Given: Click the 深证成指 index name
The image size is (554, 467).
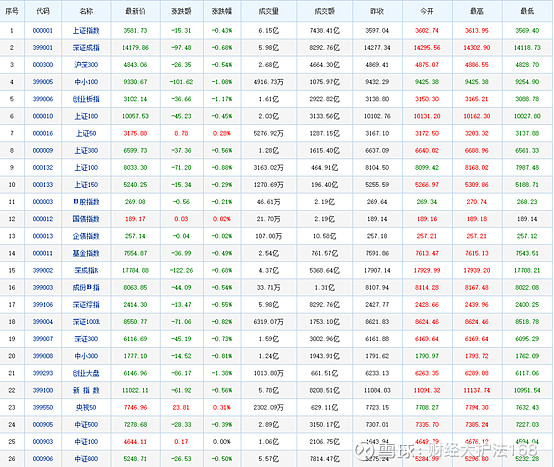Looking at the screenshot, I should (86, 48).
